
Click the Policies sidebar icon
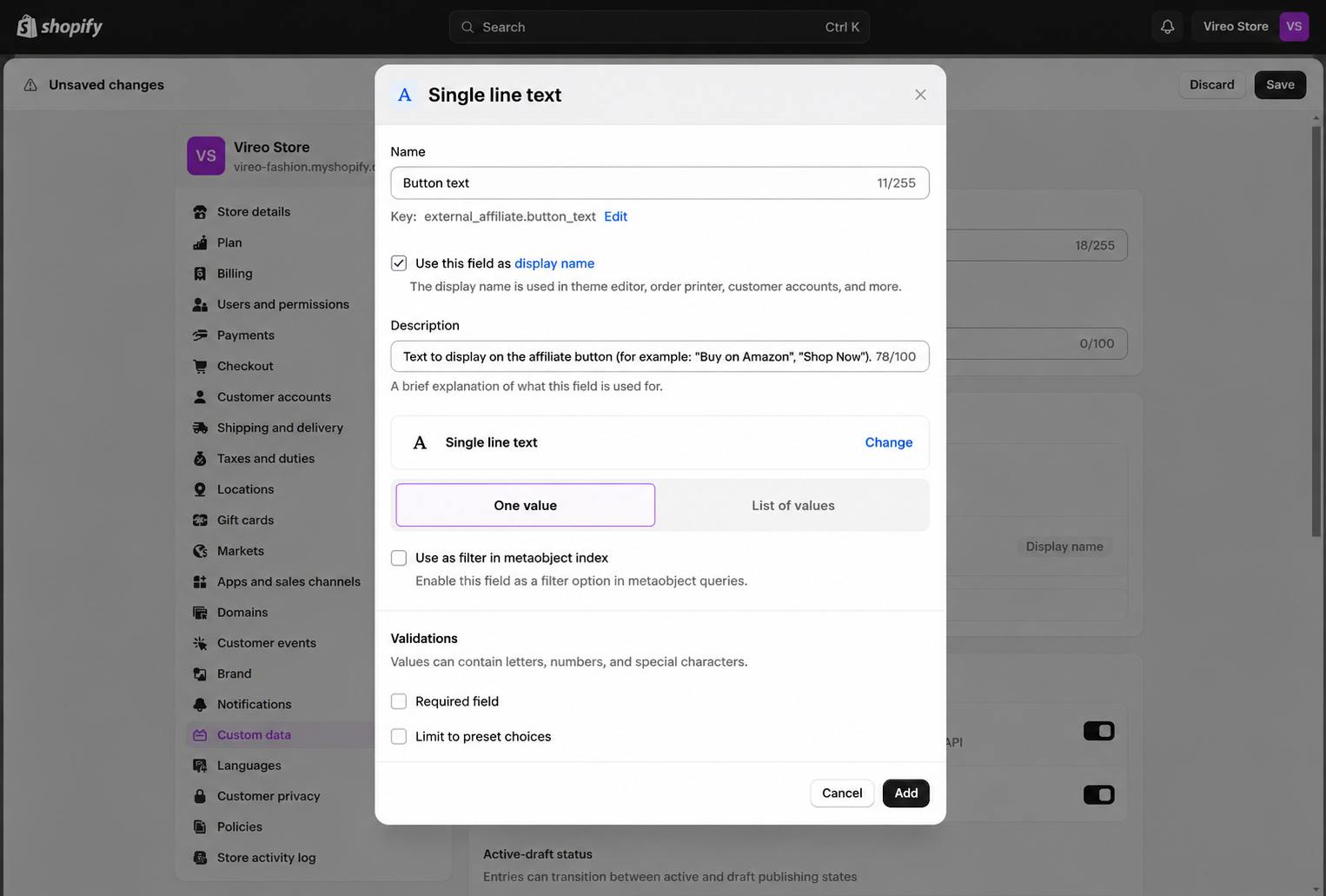coord(200,827)
